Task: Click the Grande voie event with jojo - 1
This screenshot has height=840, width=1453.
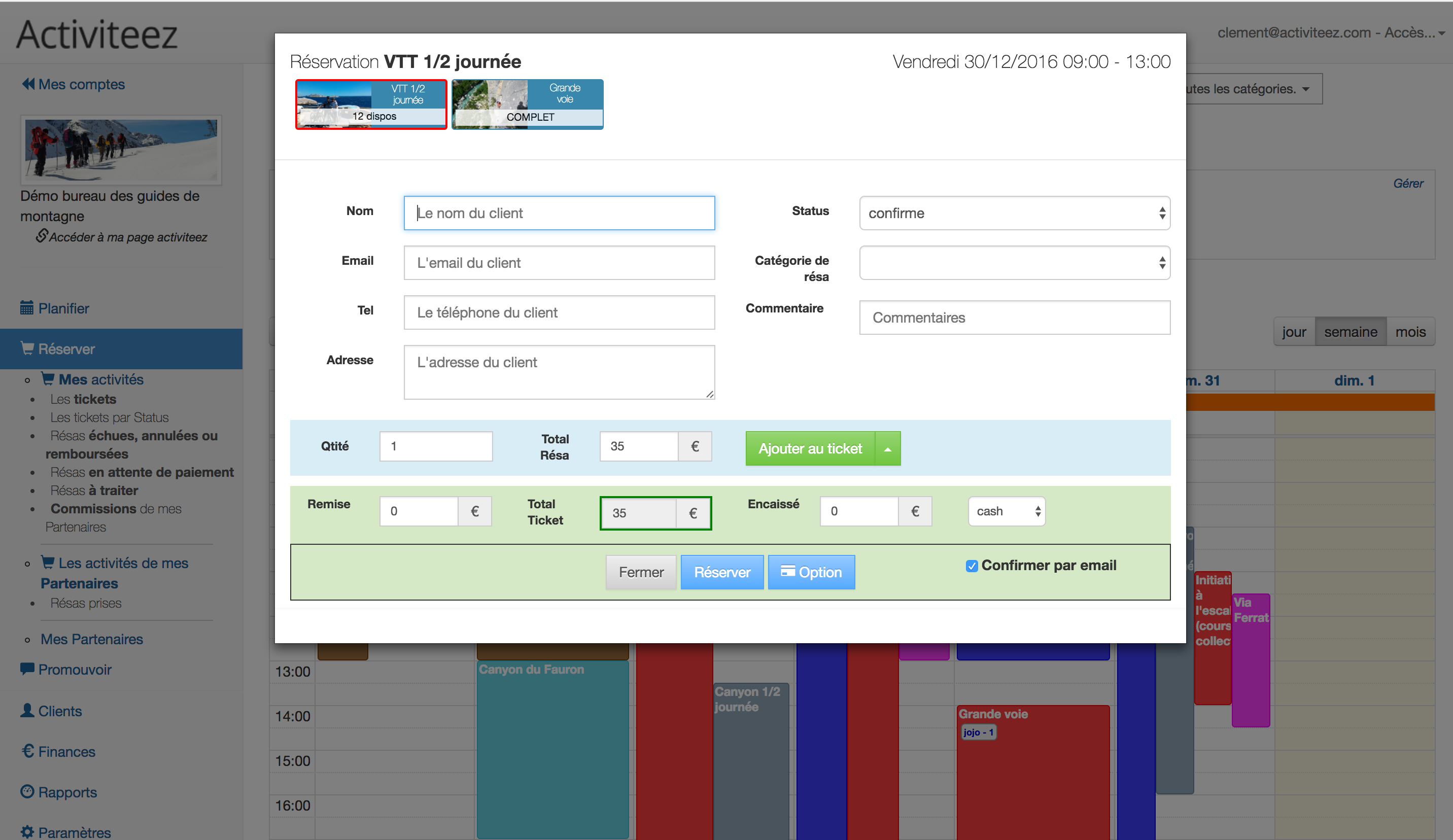Action: [1033, 773]
